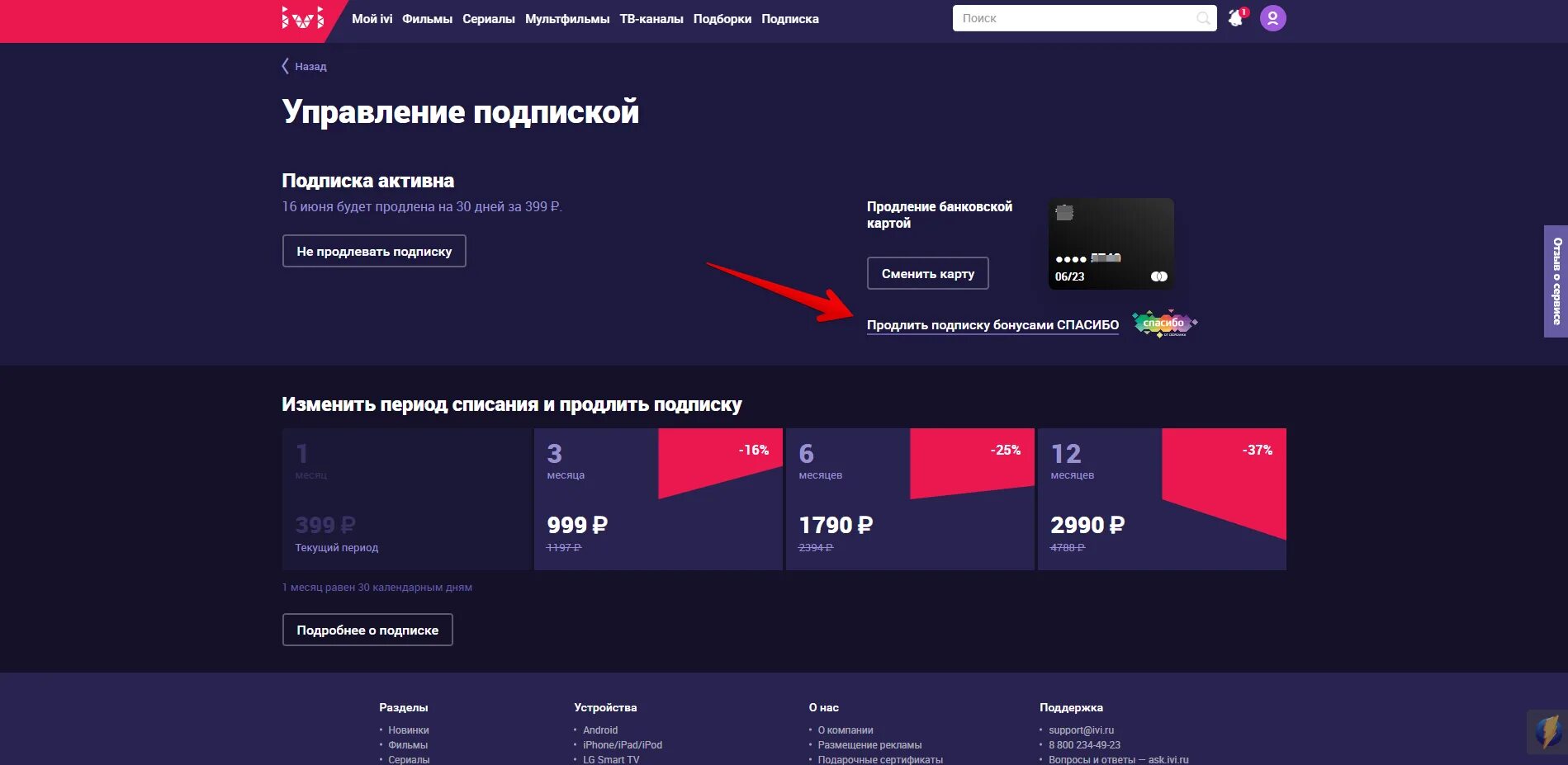Focus the Поиск search field

click(x=1084, y=18)
